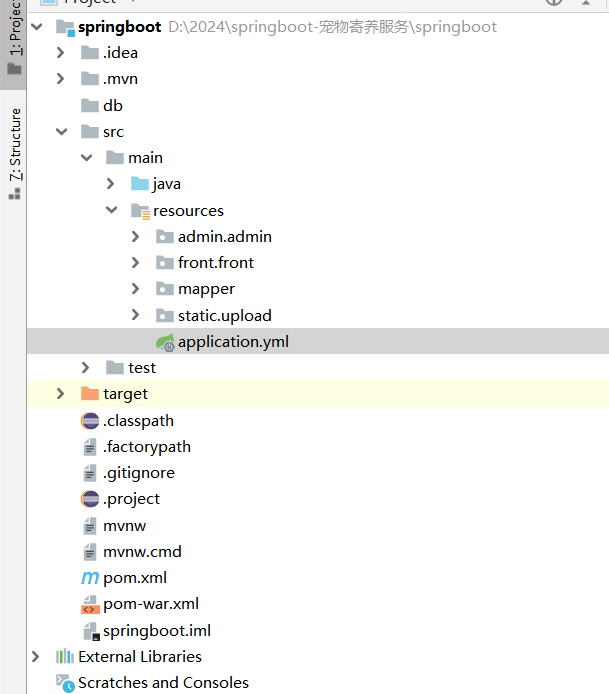609x694 pixels.
Task: Click the Spring application.yml leaf icon
Action: pos(165,342)
